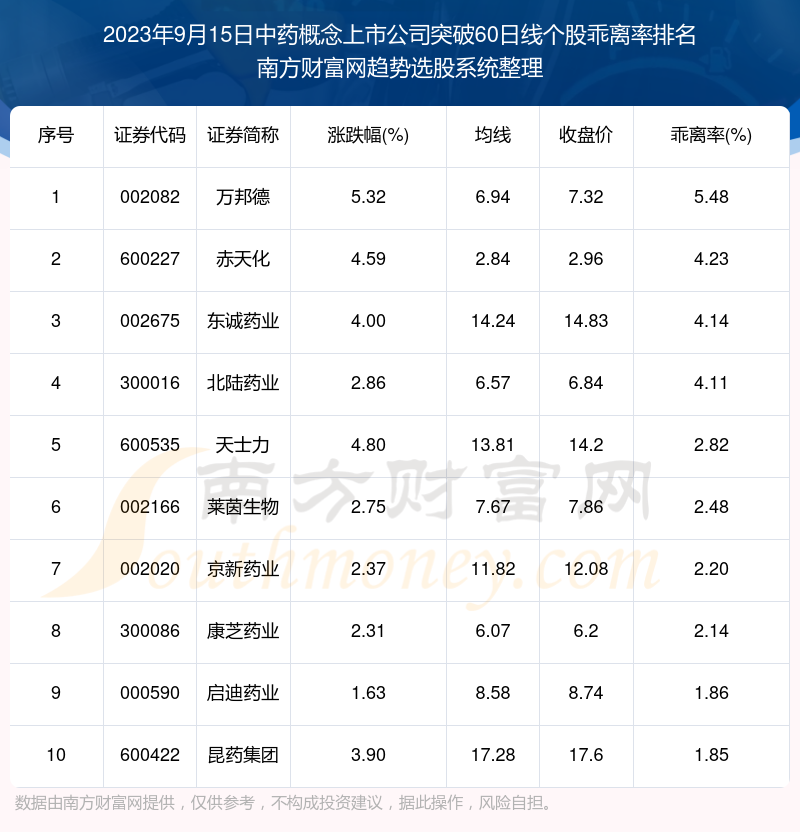Click the 涨跌幅(%) column header

pos(368,135)
